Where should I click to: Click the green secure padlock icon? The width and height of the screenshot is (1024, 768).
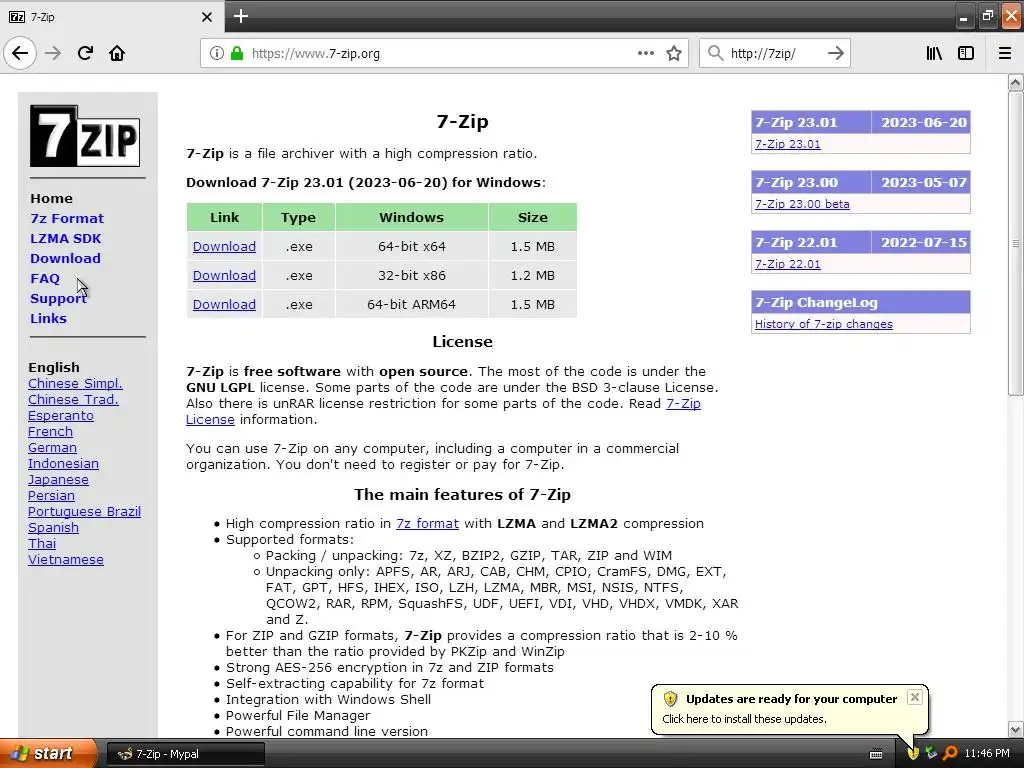click(237, 53)
